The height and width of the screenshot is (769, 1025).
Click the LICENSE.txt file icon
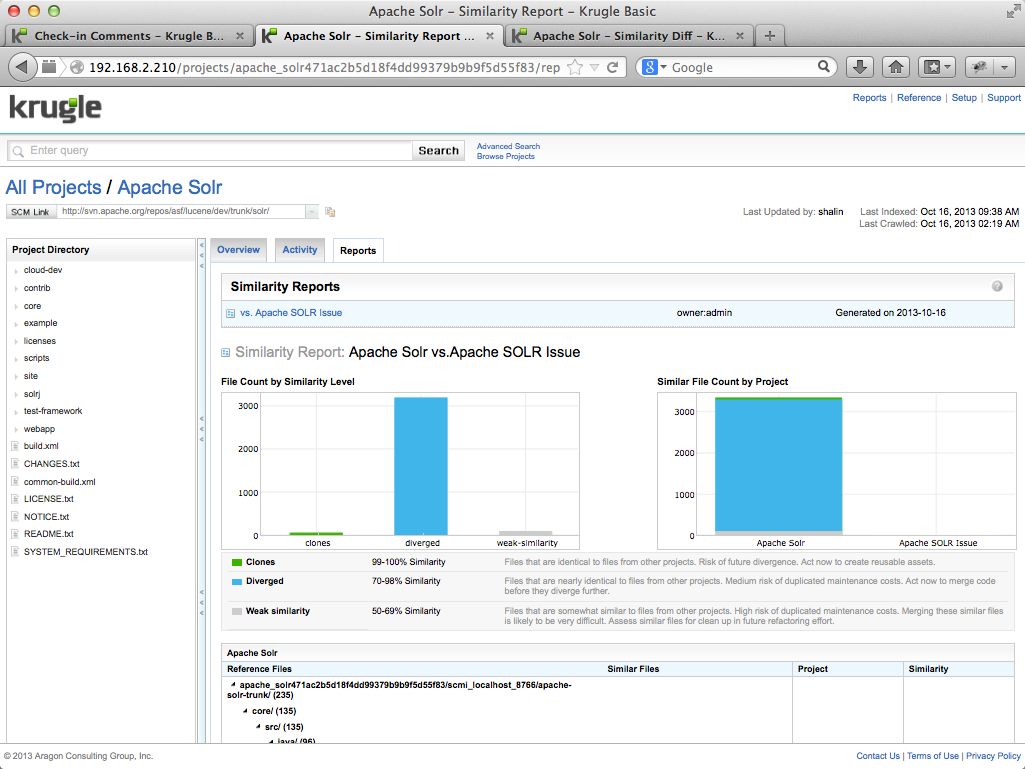tap(15, 499)
